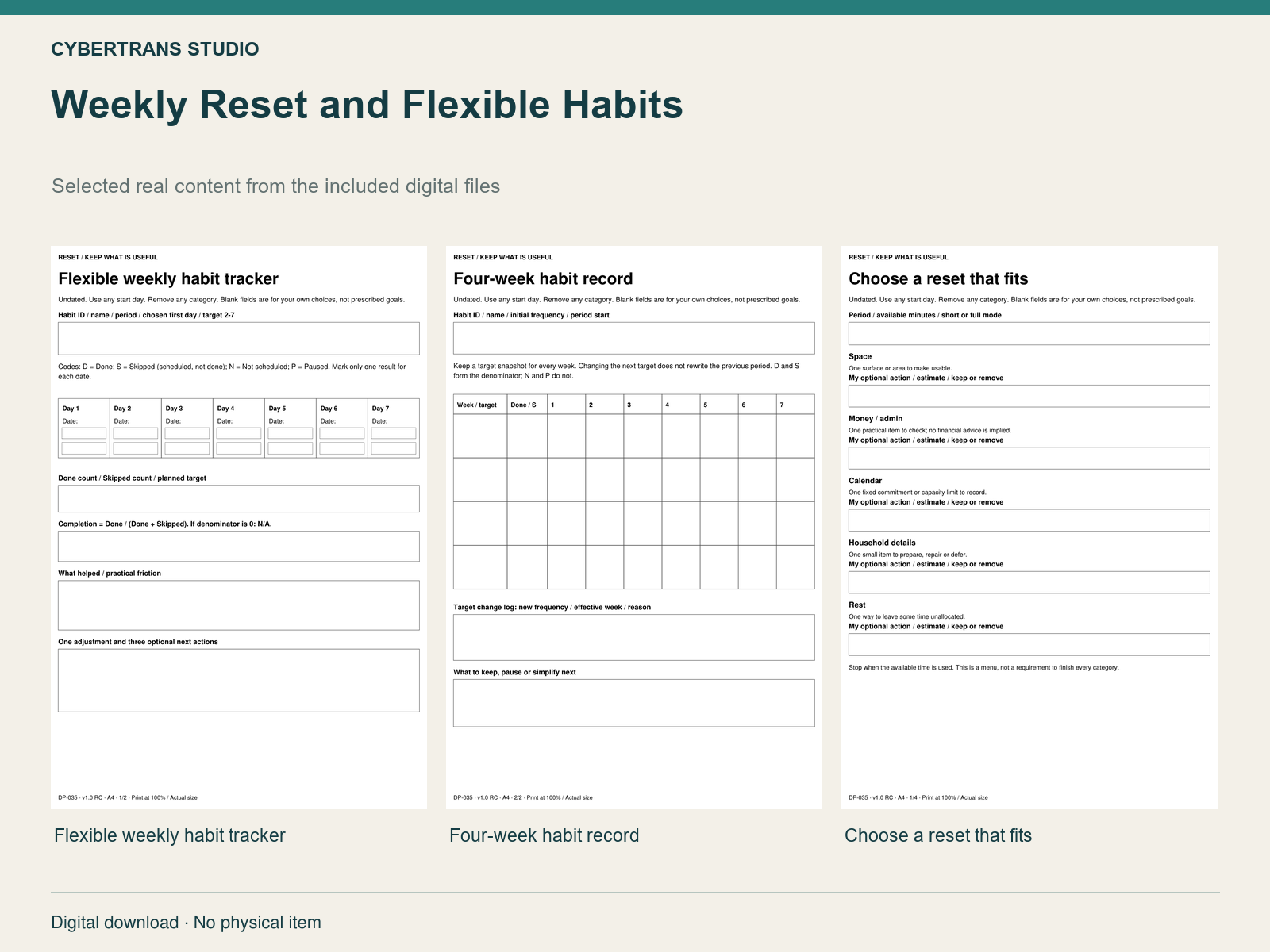Click the 'What to keep, pause or simplify next' box
This screenshot has height=952, width=1270.
[634, 703]
